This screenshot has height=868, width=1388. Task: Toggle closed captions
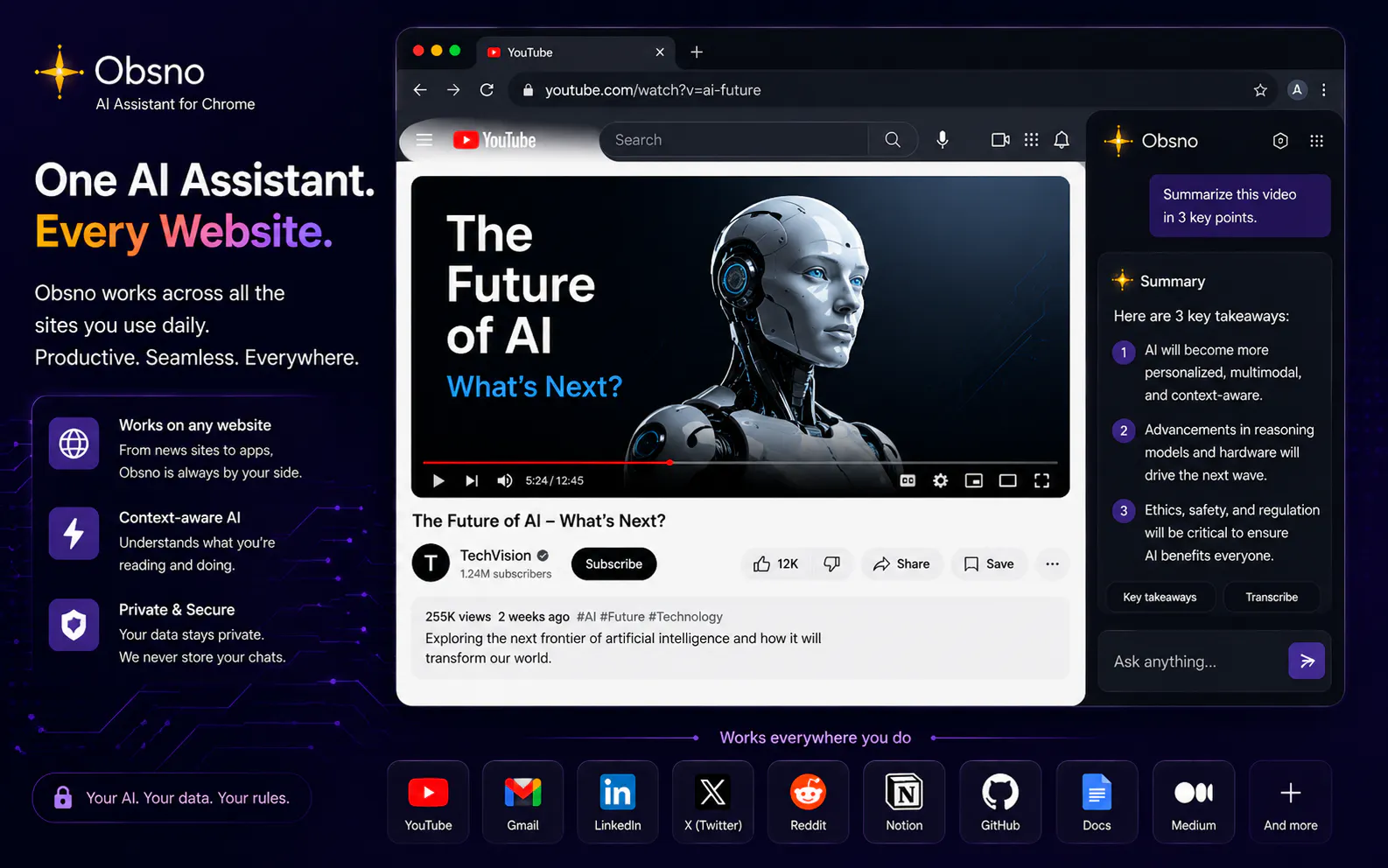[x=908, y=480]
